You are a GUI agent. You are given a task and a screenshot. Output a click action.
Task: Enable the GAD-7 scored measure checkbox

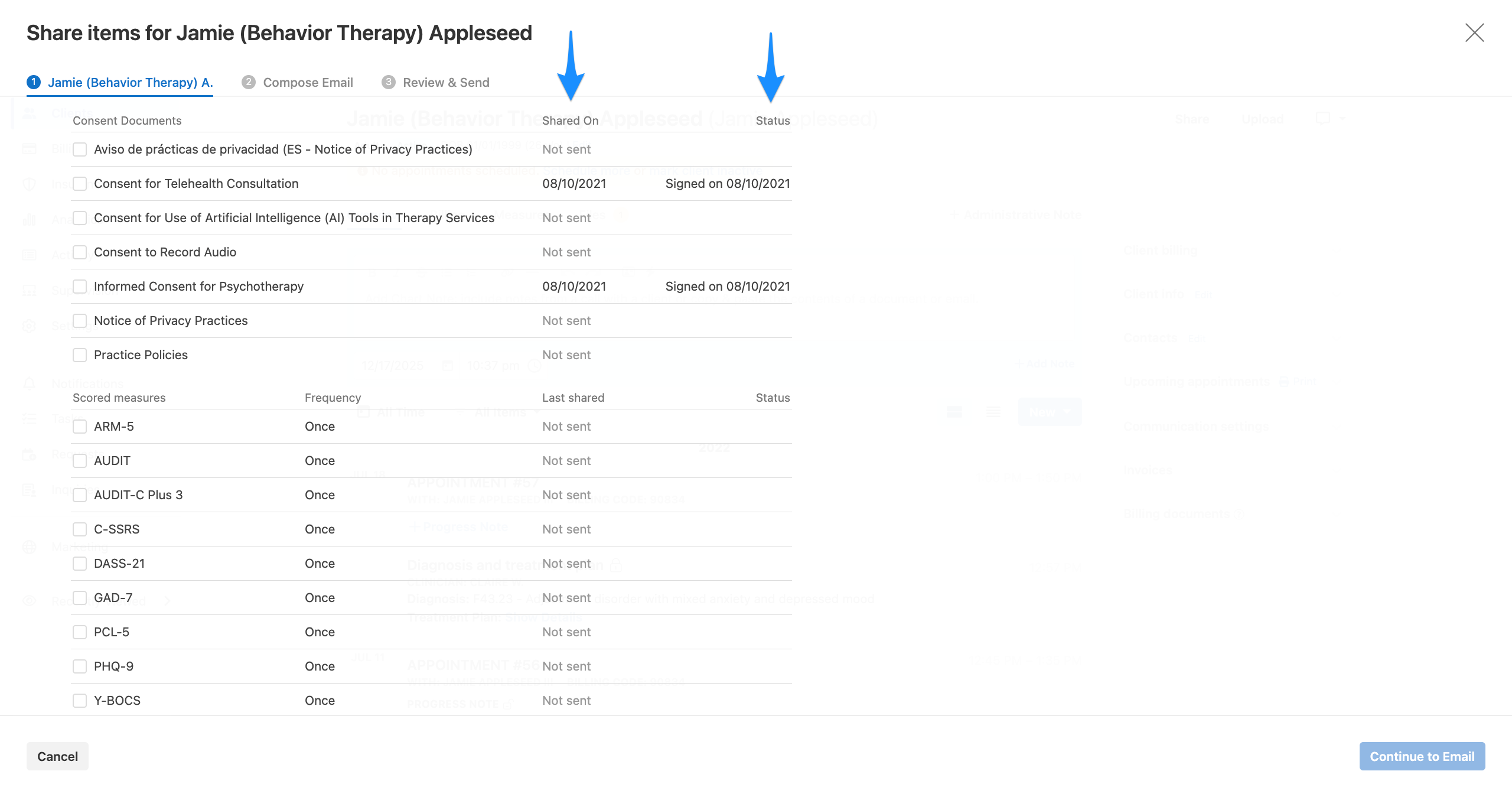tap(80, 598)
